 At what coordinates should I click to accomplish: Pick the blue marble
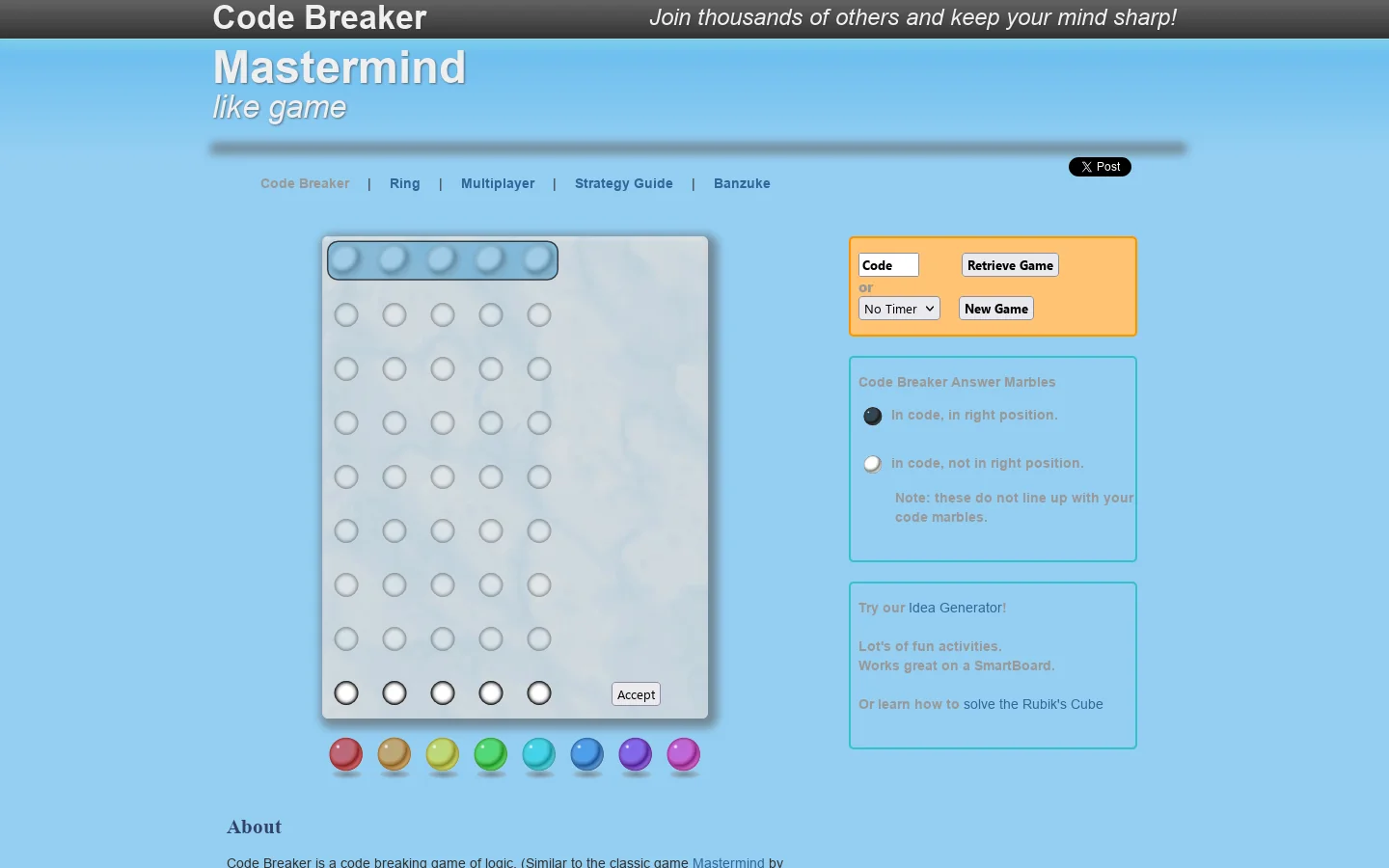point(587,754)
